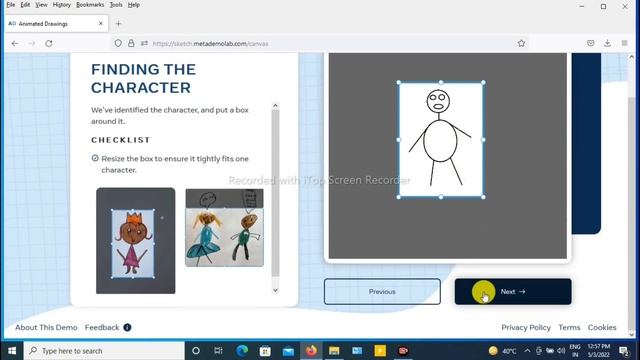Image resolution: width=640 pixels, height=360 pixels.
Task: Click instructions panel scroll up arrow
Action: click(275, 106)
